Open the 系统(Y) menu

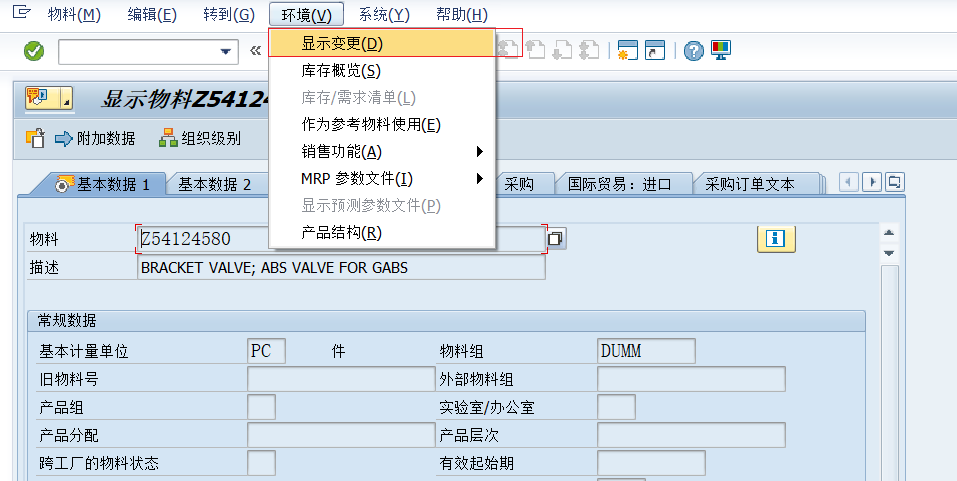[384, 15]
